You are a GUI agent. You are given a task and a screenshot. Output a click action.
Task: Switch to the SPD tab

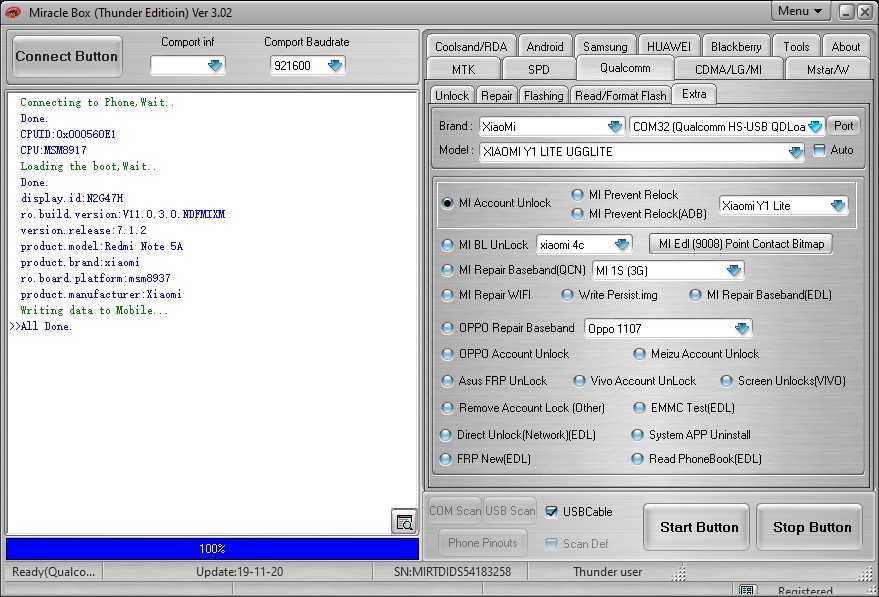pos(539,70)
